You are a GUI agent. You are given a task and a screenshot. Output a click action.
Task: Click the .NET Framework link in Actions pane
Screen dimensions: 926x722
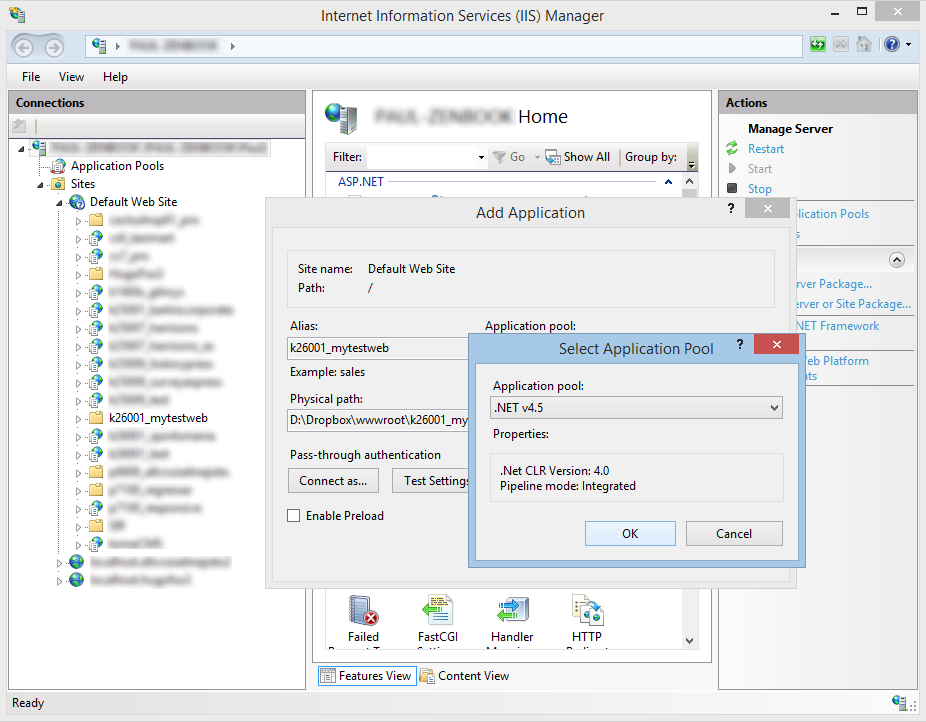pos(838,326)
